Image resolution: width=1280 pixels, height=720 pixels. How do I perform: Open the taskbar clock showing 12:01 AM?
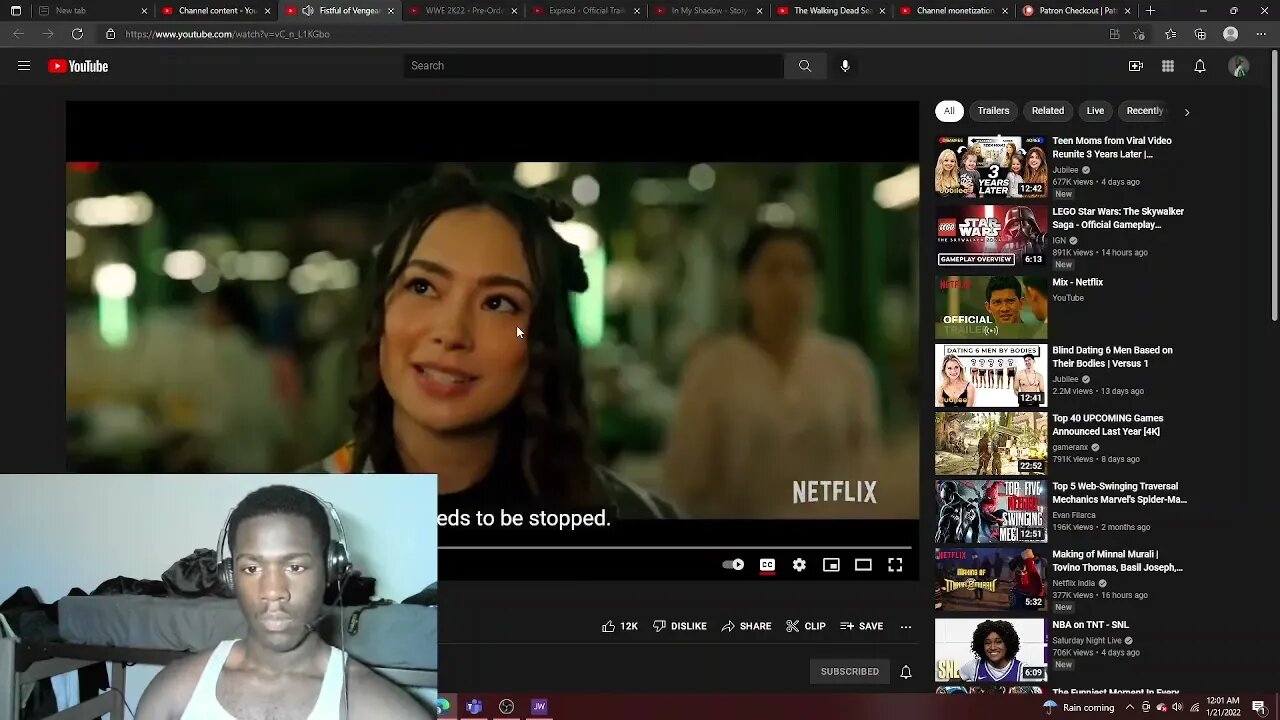[x=1224, y=707]
